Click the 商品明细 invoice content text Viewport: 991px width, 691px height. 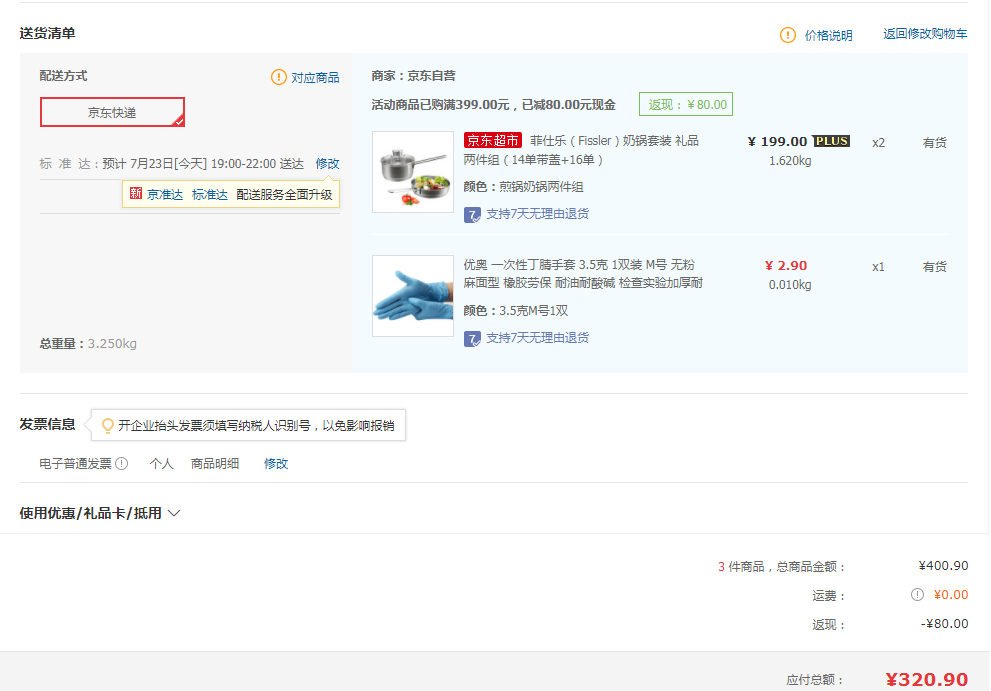pyautogui.click(x=215, y=464)
